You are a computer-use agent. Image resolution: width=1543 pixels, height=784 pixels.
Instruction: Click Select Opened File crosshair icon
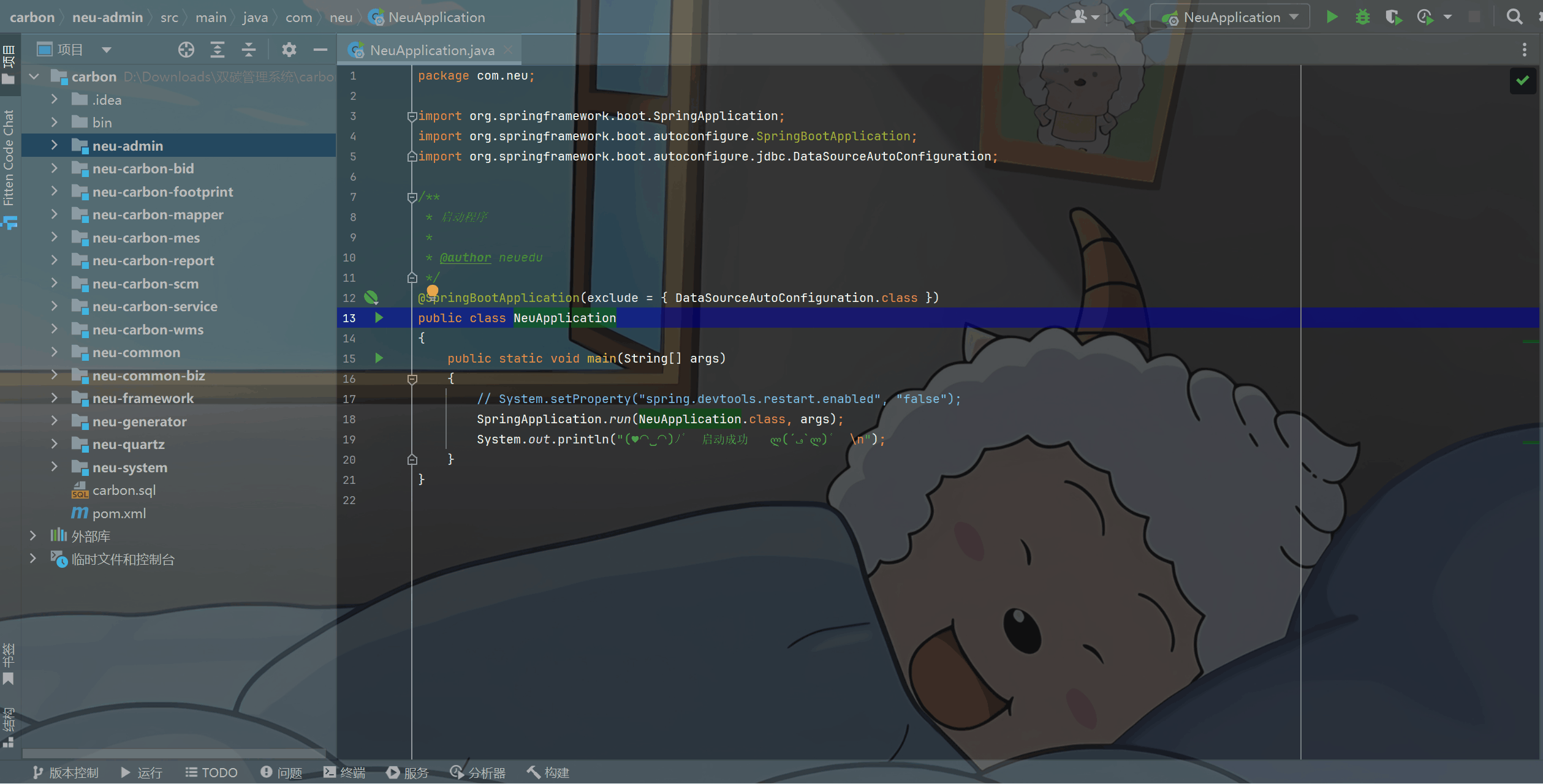(186, 50)
